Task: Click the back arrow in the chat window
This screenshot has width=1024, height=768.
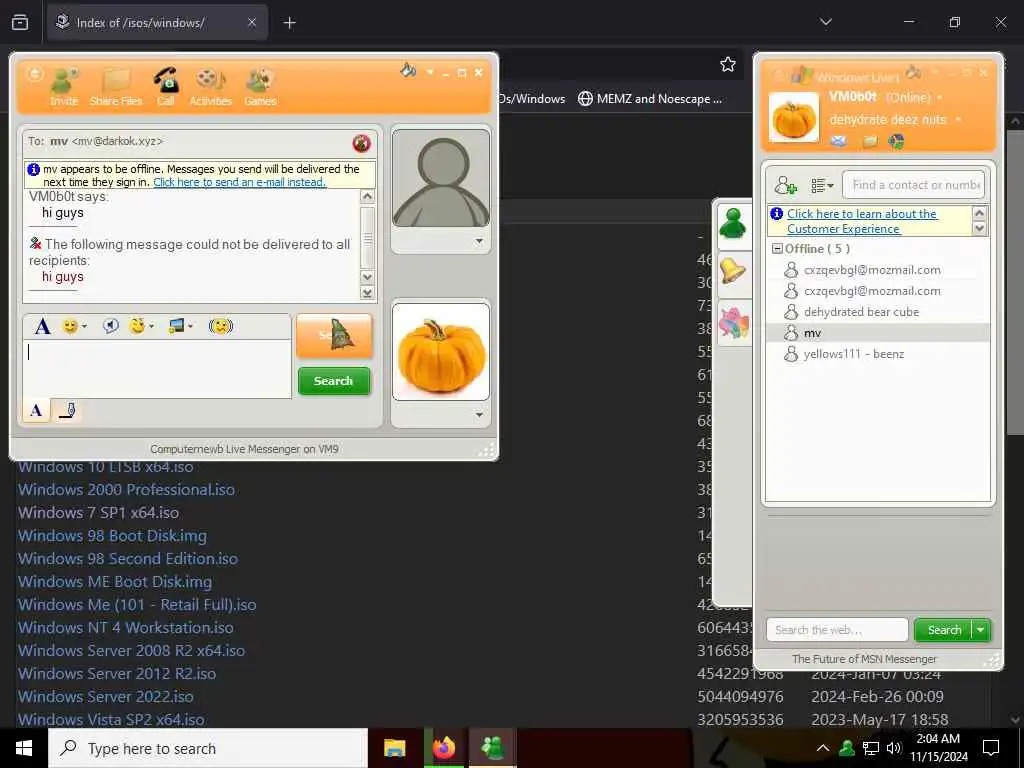Action: 35,74
